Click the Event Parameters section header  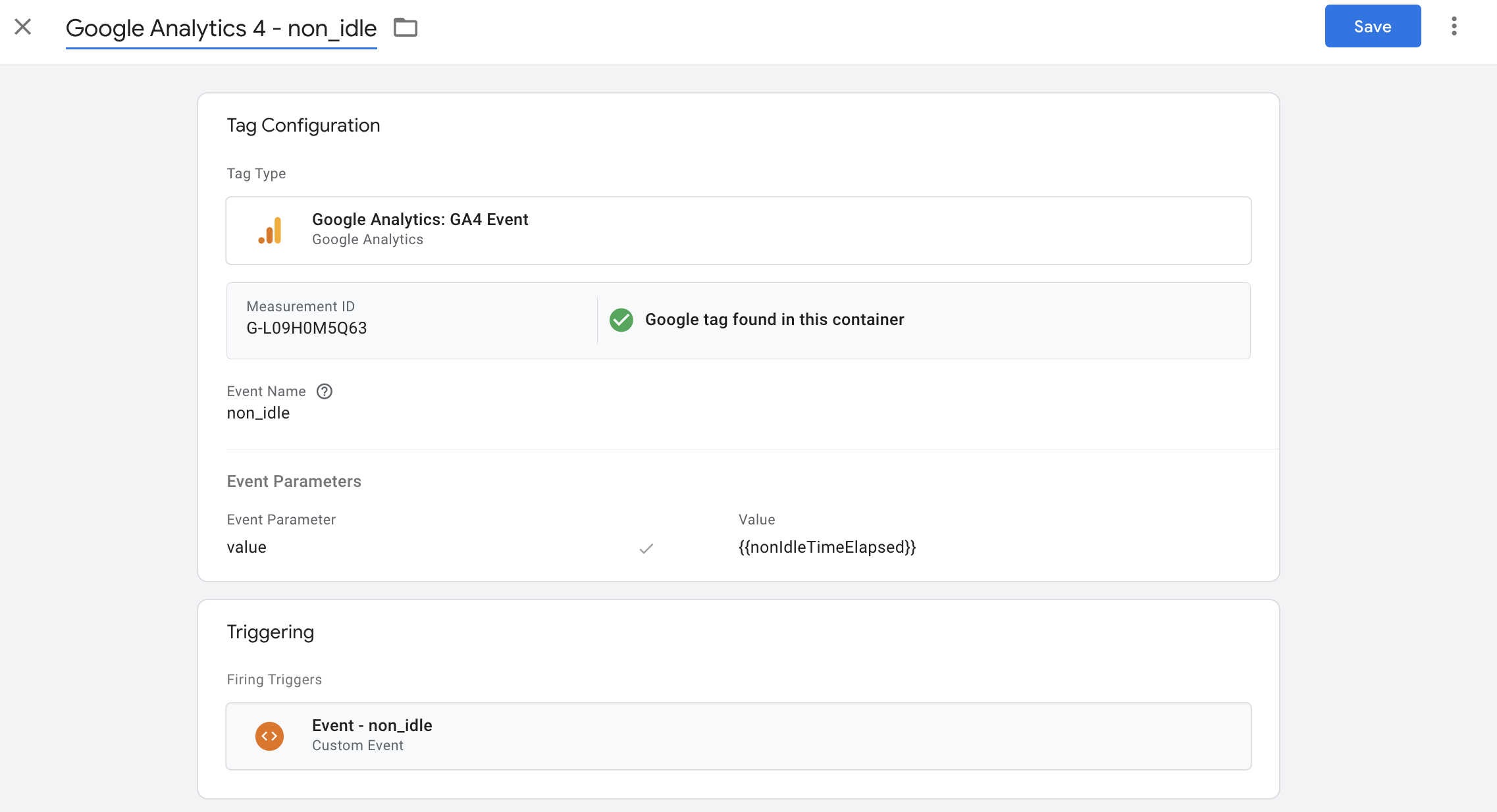point(294,481)
